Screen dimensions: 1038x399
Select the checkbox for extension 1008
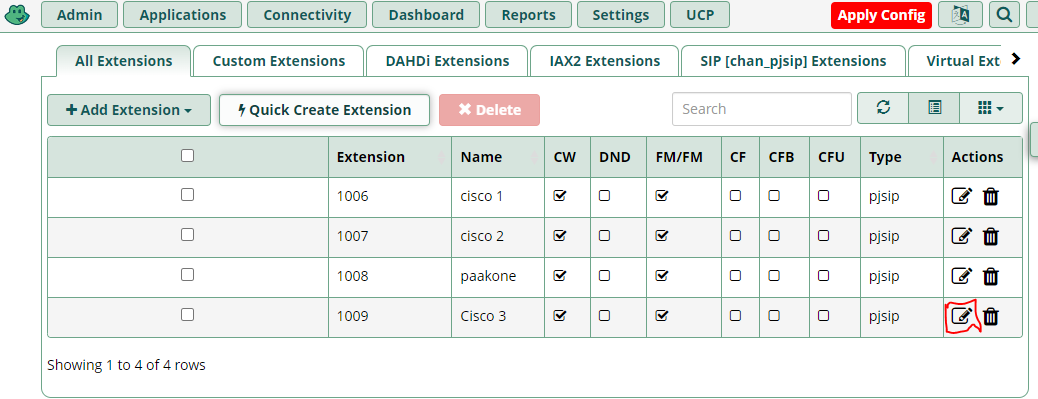coord(187,275)
